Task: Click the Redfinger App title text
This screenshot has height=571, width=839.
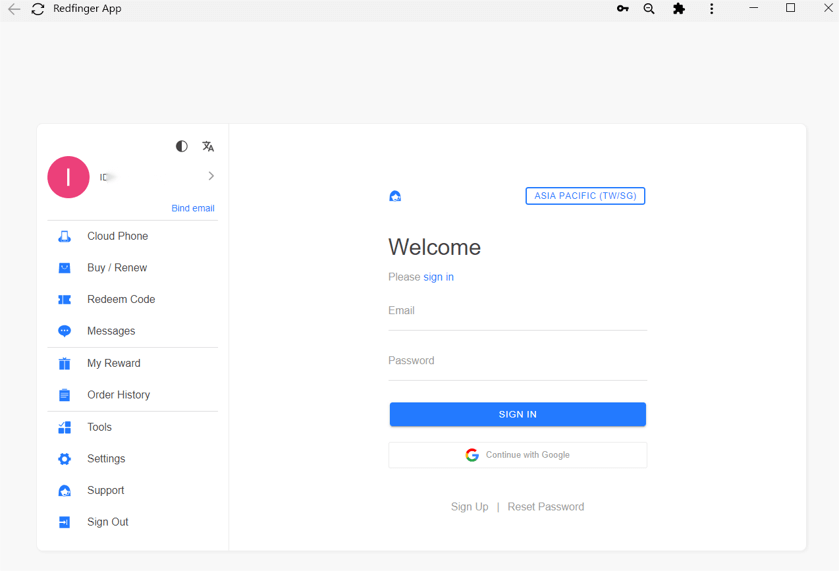Action: pos(87,9)
